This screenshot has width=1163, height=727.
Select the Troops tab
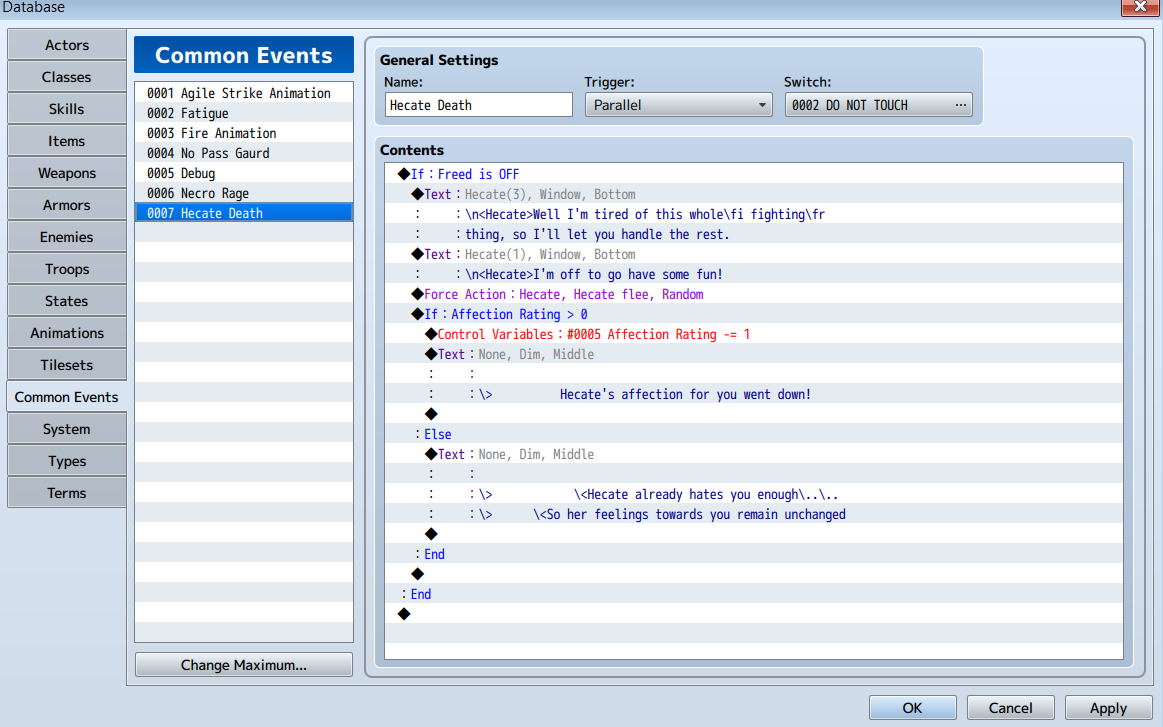(67, 269)
